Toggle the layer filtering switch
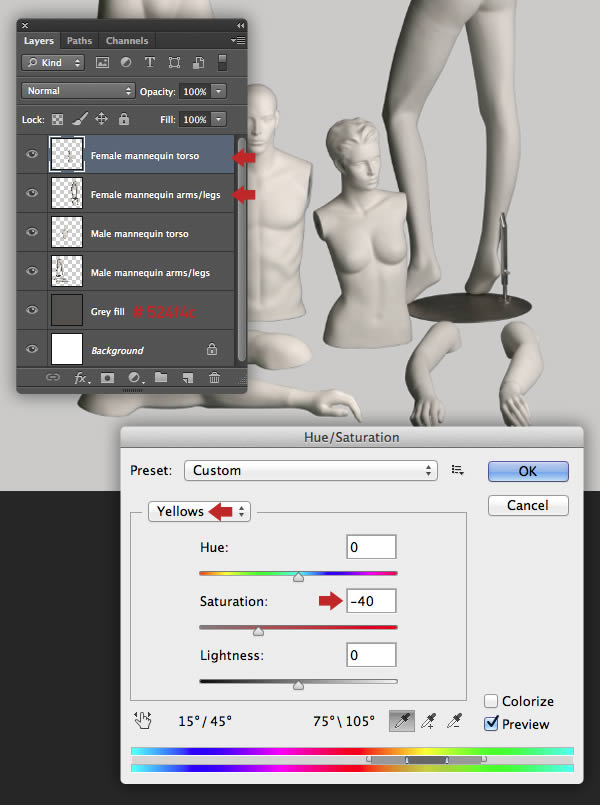The image size is (600, 805). click(222, 63)
